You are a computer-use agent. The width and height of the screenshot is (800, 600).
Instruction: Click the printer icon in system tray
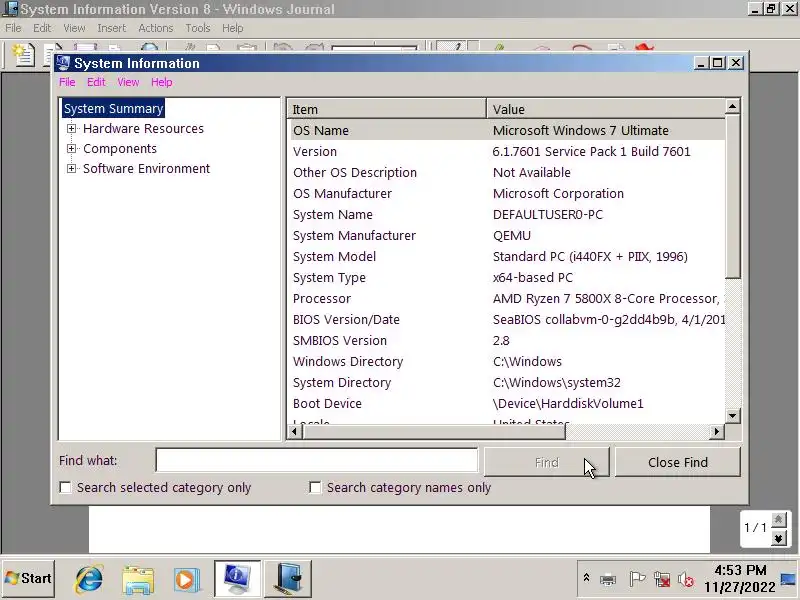[608, 580]
